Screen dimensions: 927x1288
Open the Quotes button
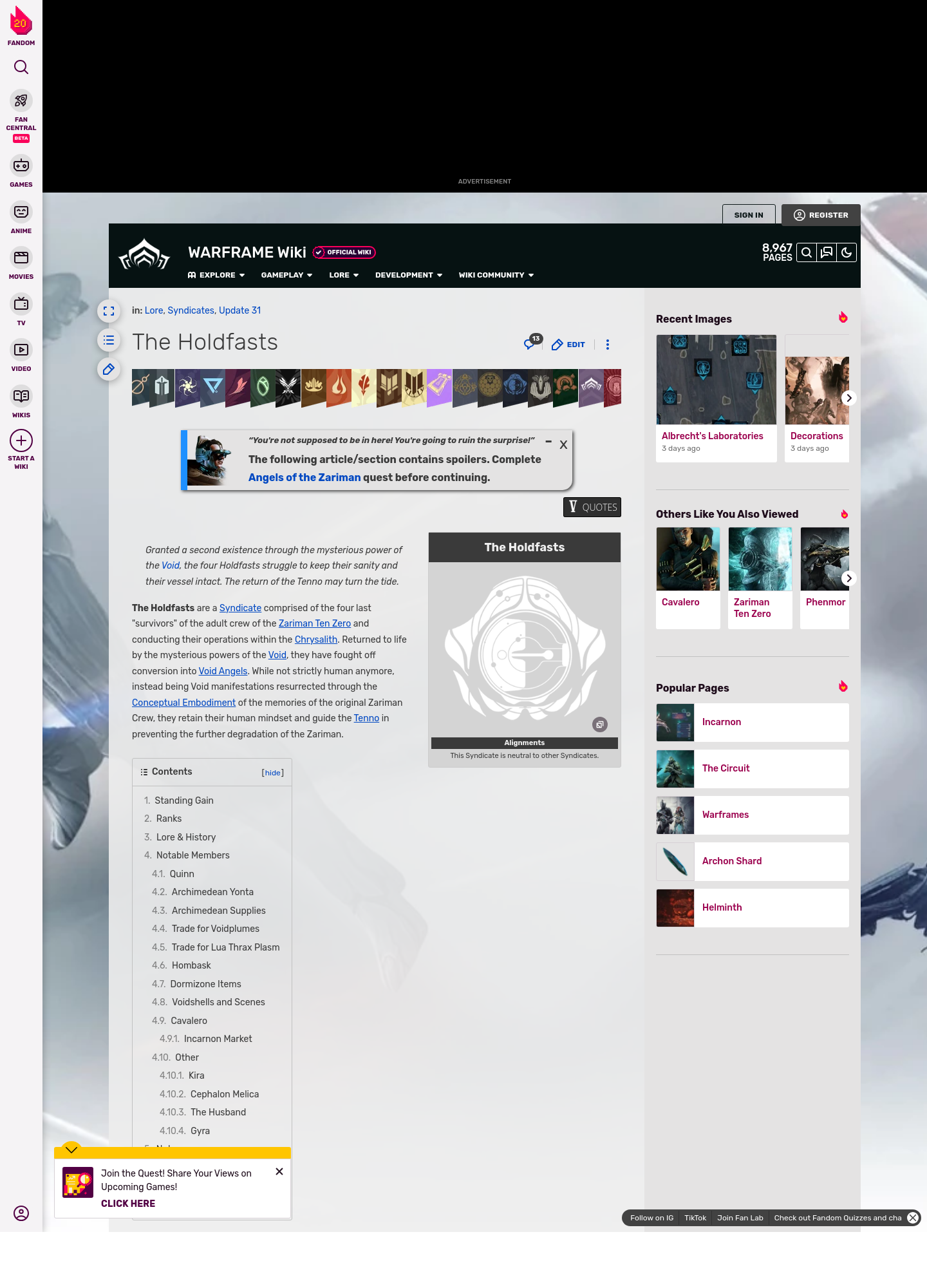[x=592, y=507]
